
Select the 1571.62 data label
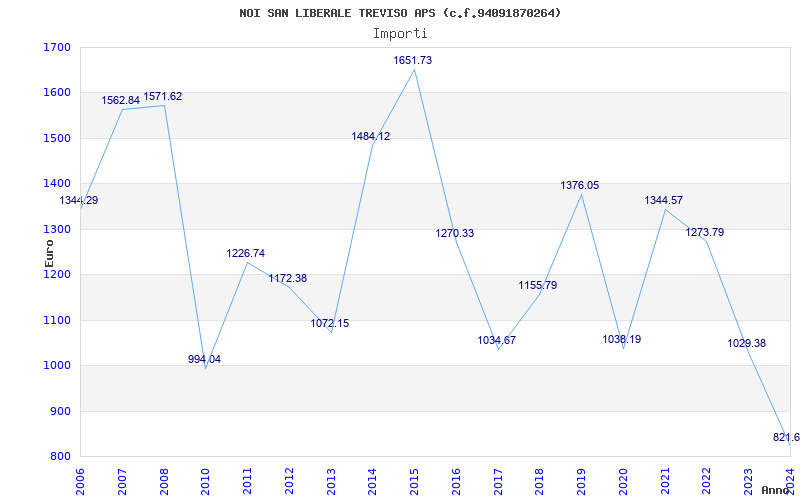pos(162,96)
